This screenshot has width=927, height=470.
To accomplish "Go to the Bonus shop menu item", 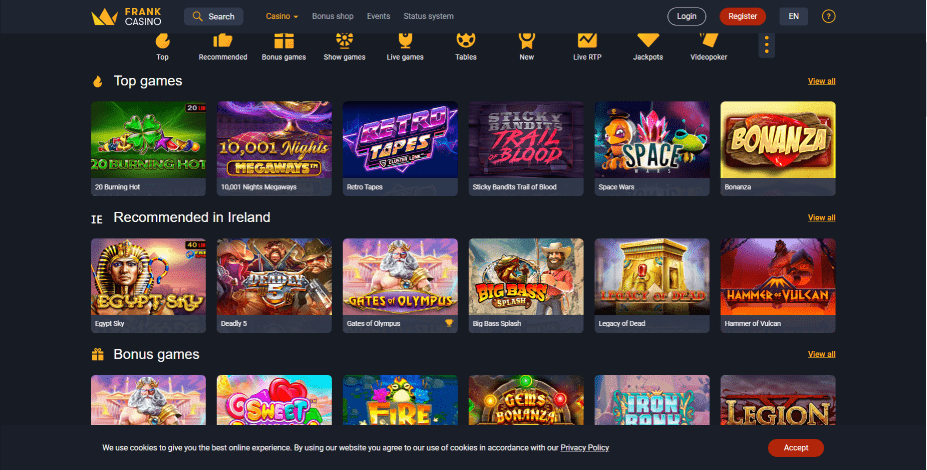I will tap(333, 17).
